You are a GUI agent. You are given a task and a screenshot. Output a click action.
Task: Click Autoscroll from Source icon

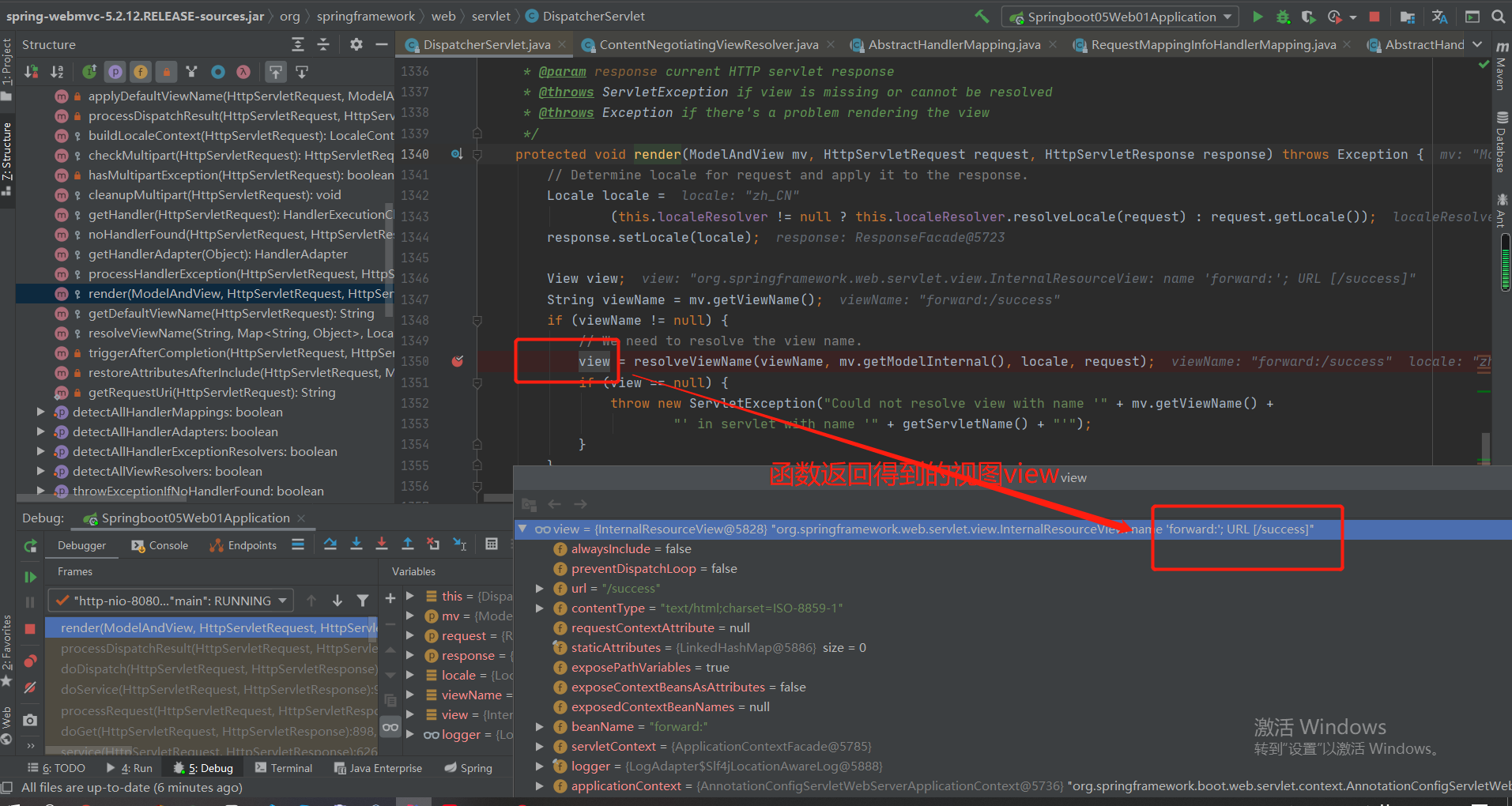[x=302, y=72]
